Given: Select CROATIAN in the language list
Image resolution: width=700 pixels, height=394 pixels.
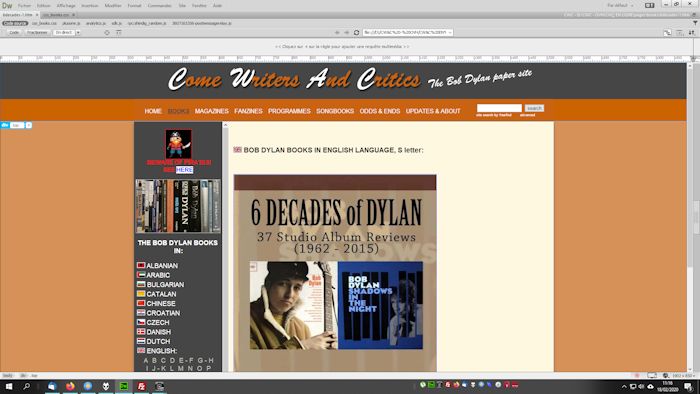Looking at the screenshot, I should pos(163,313).
